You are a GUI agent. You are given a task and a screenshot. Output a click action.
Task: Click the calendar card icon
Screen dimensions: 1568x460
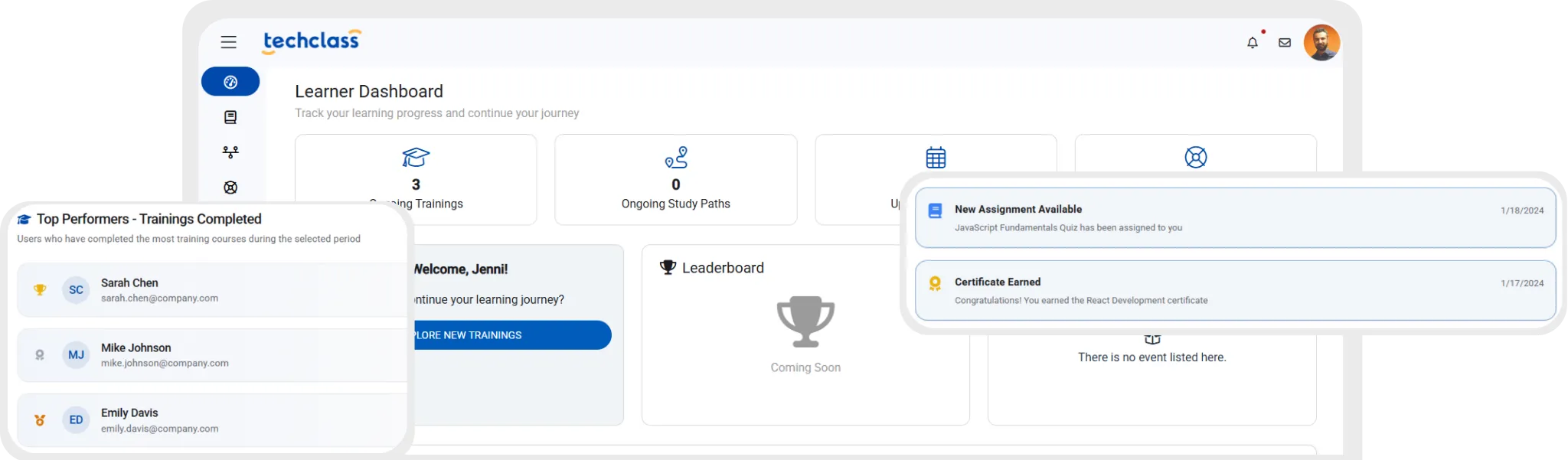pos(936,158)
